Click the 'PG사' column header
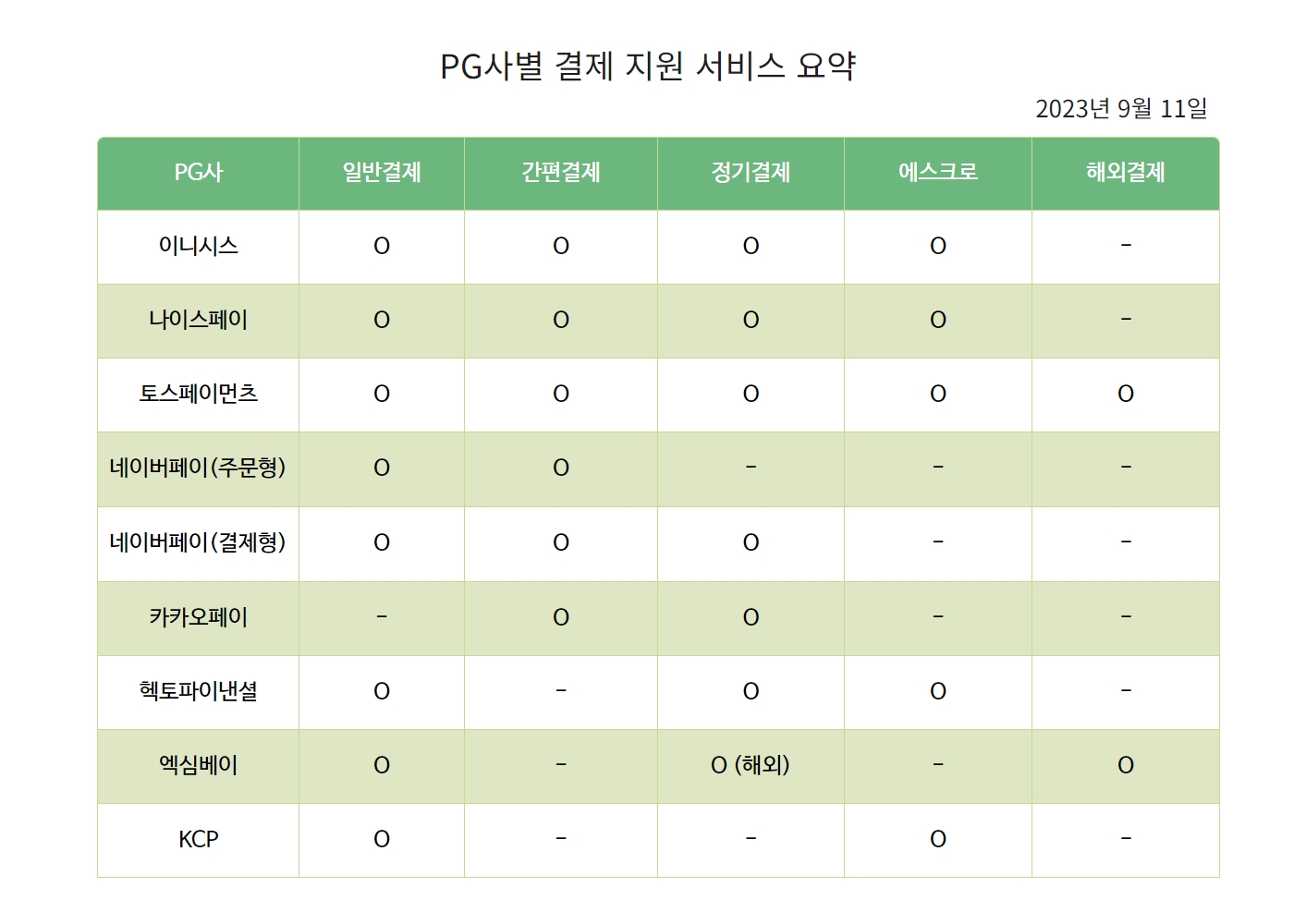The image size is (1294, 924). [x=198, y=173]
